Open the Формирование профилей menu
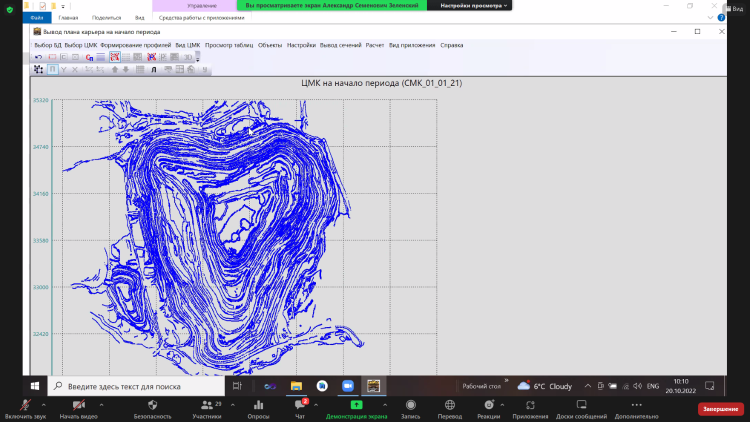This screenshot has width=750, height=422. tap(136, 45)
